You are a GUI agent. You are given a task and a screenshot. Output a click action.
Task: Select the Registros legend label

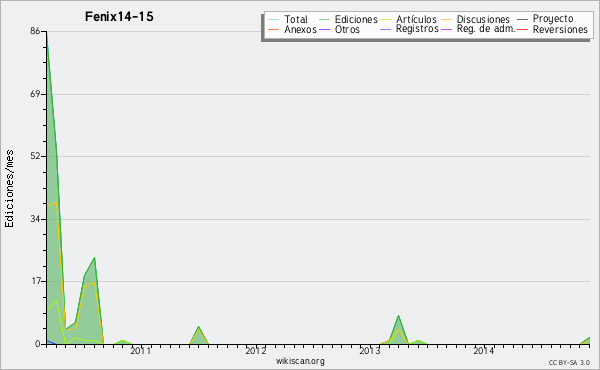[417, 29]
